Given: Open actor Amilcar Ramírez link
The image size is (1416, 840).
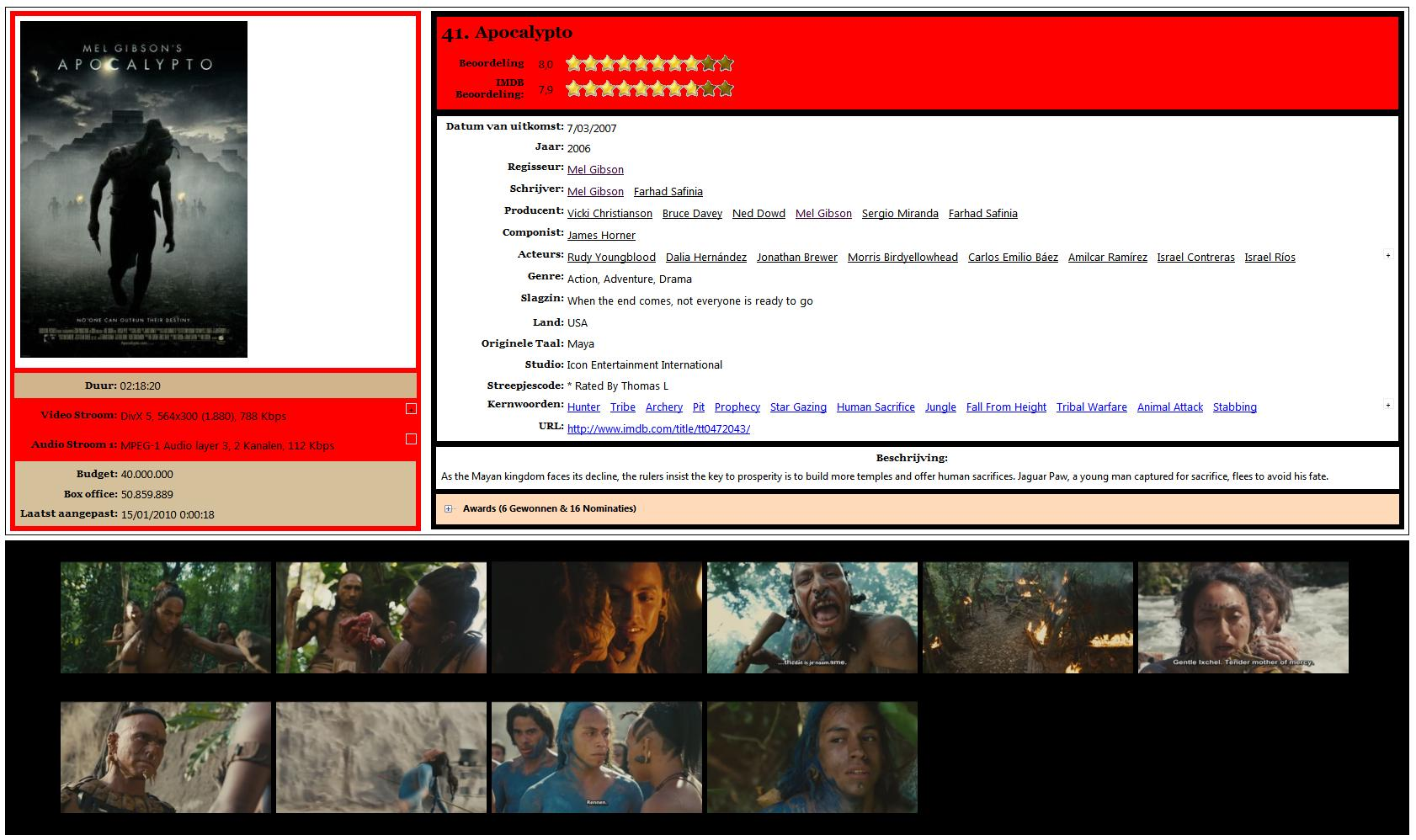Looking at the screenshot, I should 1107,257.
